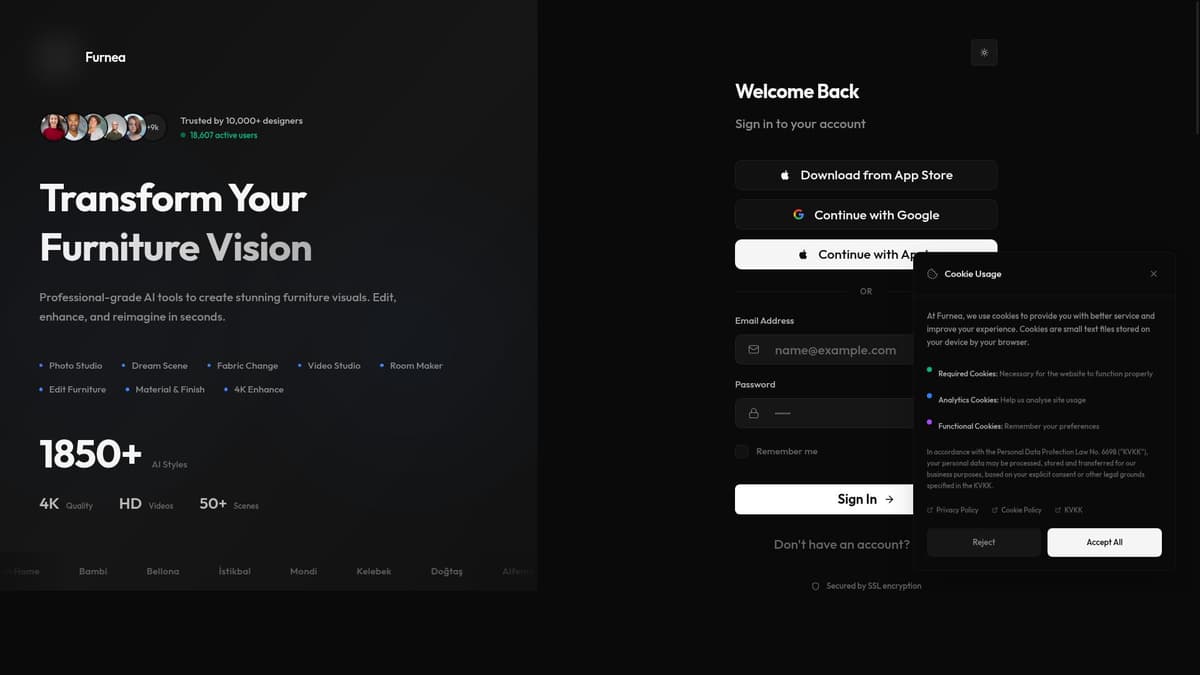This screenshot has height=675, width=1200.
Task: Reject cookies with the Reject button
Action: click(983, 542)
